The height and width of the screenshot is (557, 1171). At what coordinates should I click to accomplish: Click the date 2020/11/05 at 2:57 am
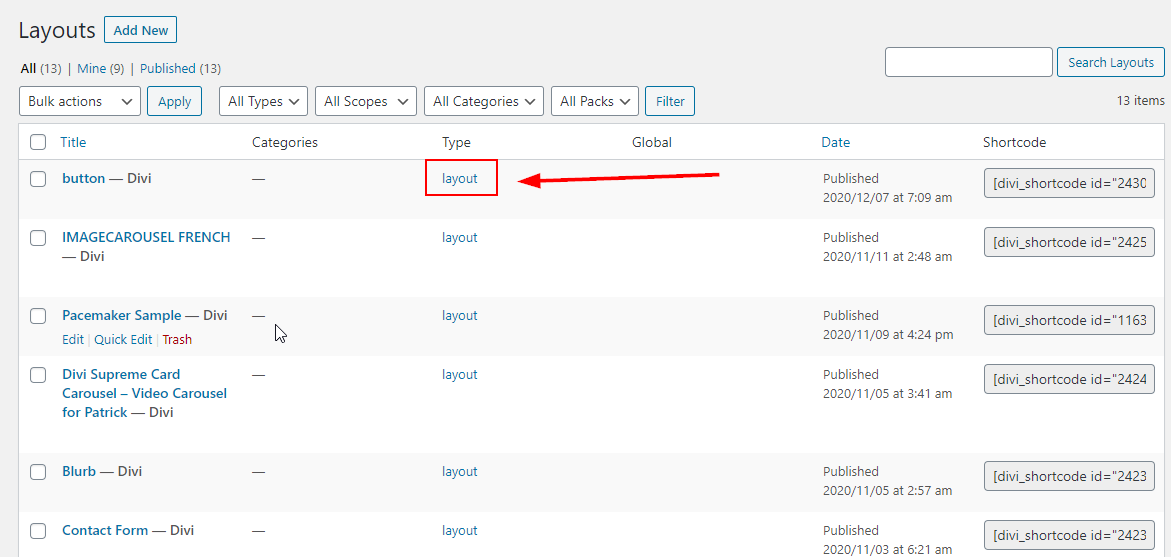tap(887, 491)
